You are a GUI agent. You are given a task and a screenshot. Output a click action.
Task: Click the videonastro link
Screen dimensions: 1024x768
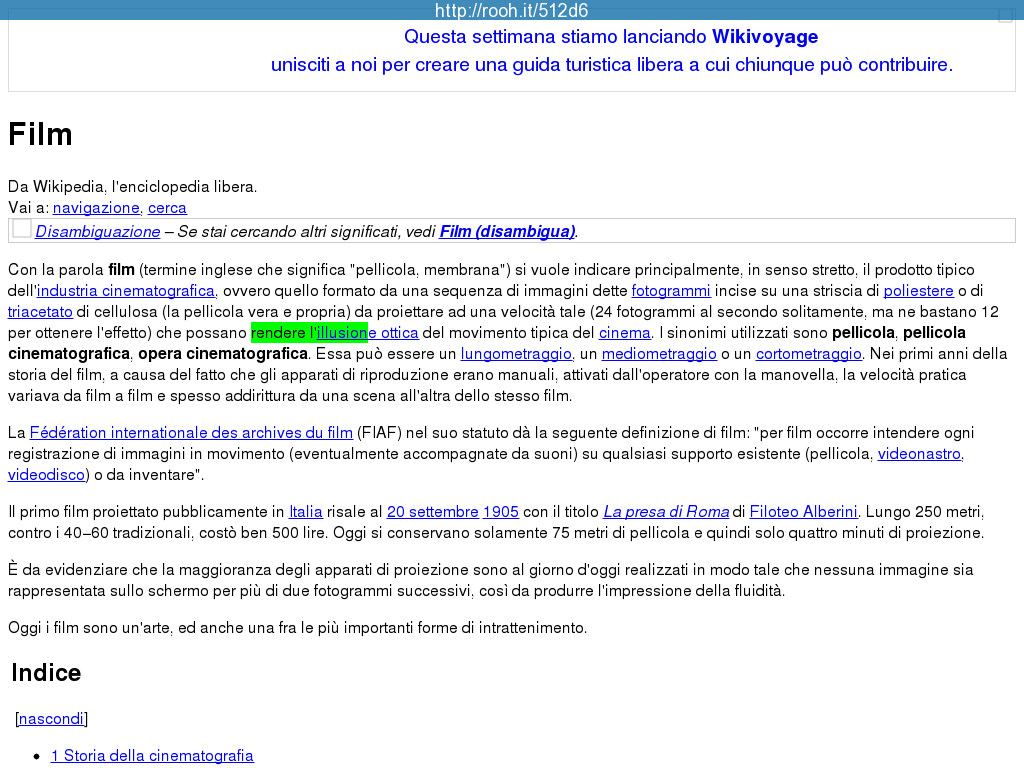919,454
